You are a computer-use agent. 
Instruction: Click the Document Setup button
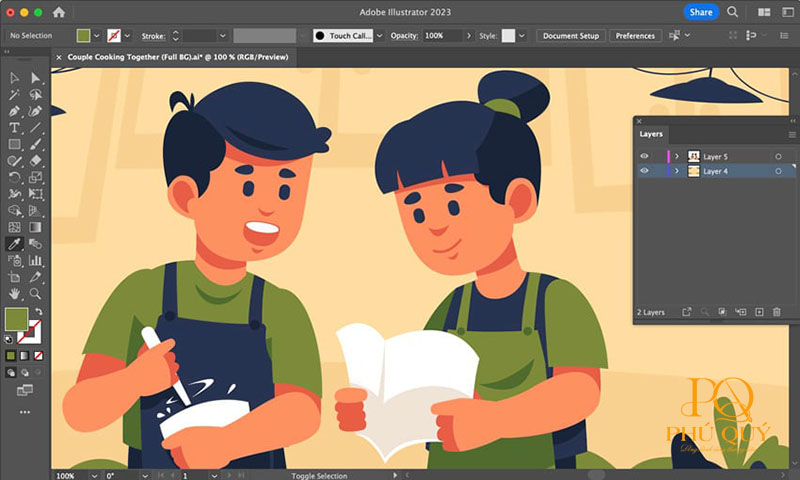[x=571, y=36]
